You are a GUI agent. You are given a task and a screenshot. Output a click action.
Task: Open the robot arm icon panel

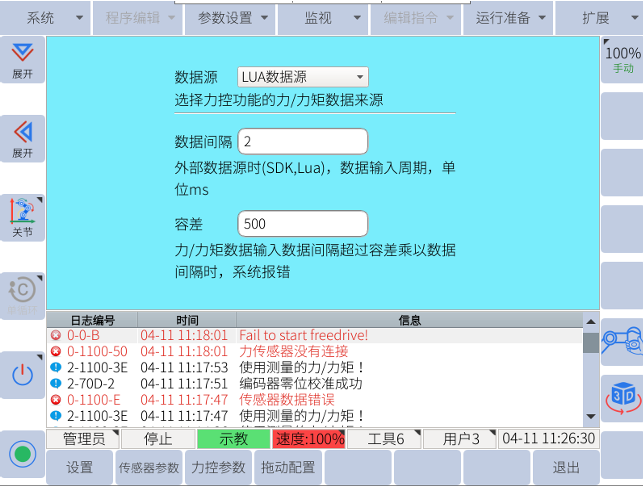(621, 338)
